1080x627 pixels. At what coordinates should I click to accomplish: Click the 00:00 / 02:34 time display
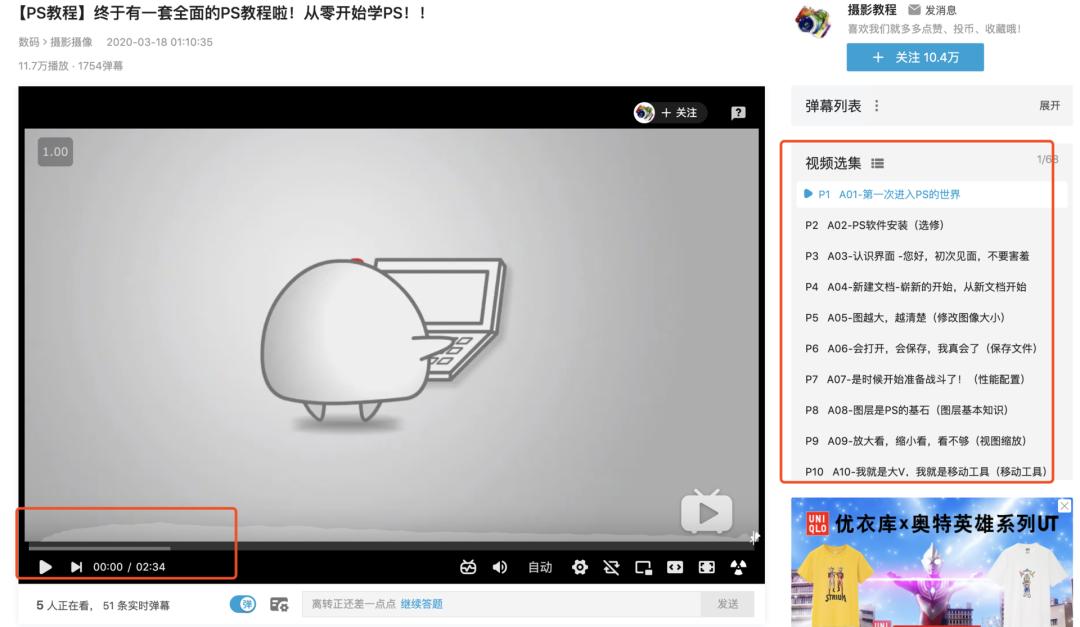coord(129,567)
